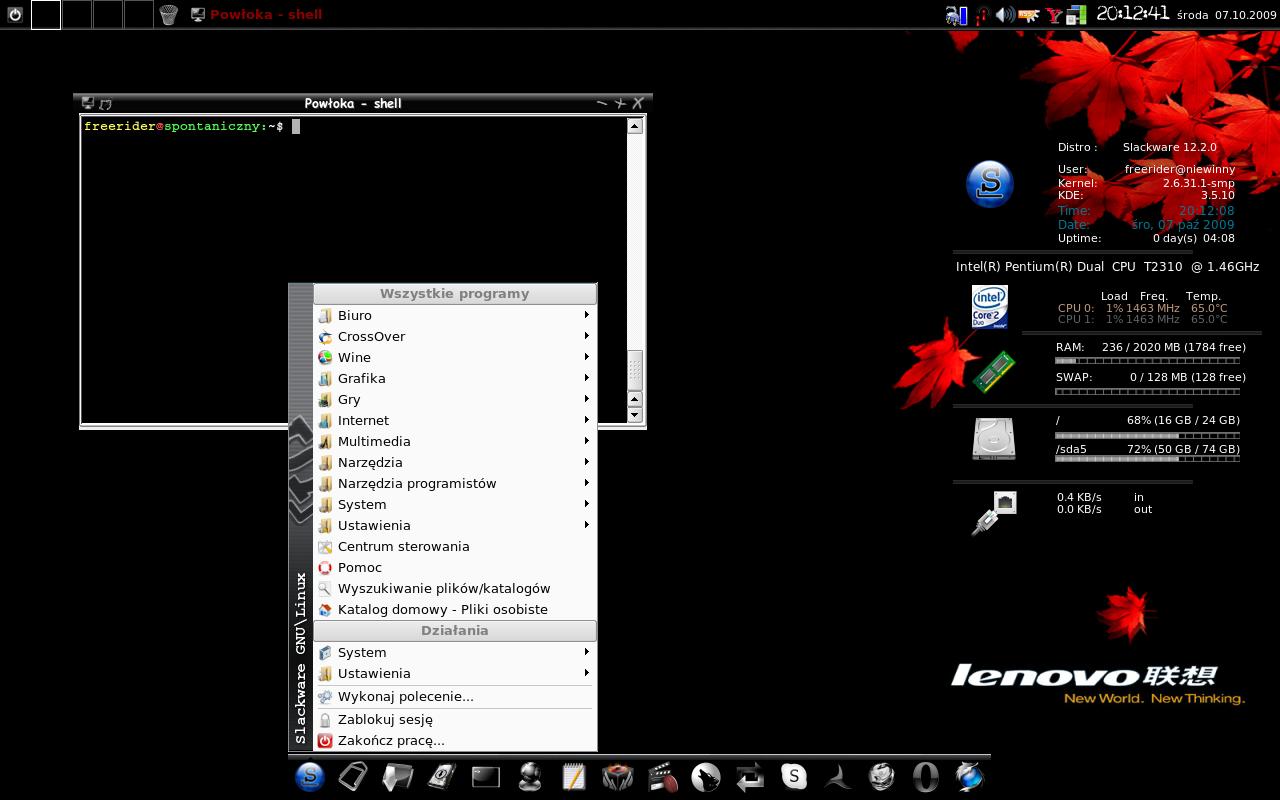Expand the Gry submenu arrow
Screen dimensions: 1280x800
click(587, 399)
